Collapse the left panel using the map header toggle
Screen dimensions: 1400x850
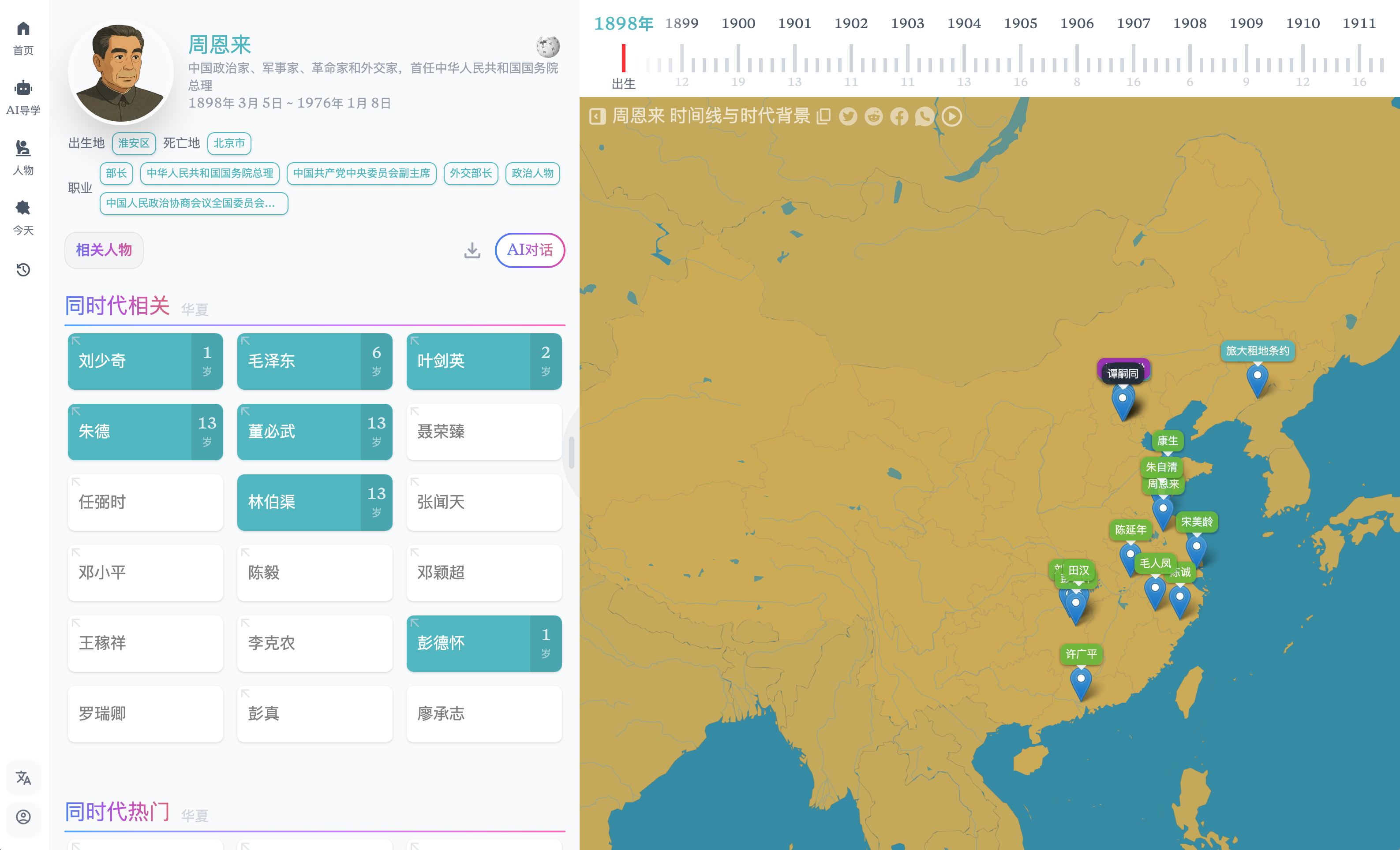click(x=597, y=116)
